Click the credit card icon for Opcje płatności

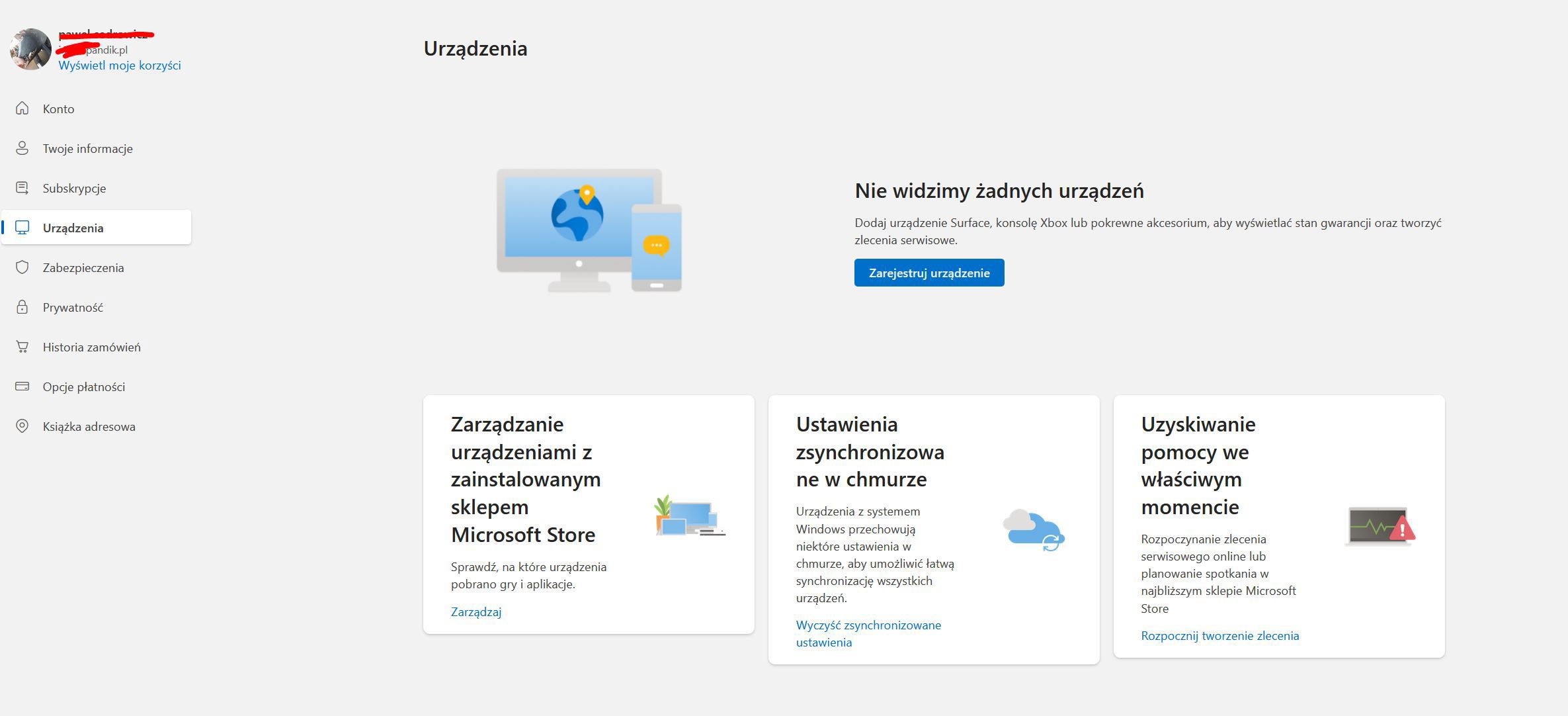[x=22, y=386]
